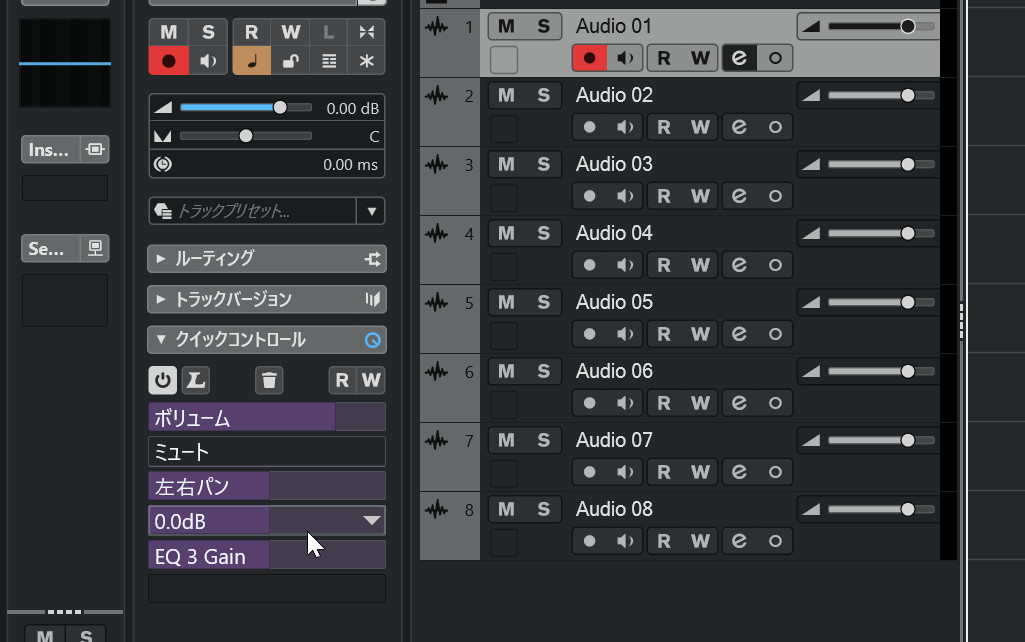The image size is (1025, 642).
Task: Open channel settings for Audio 01
Action: 739,58
